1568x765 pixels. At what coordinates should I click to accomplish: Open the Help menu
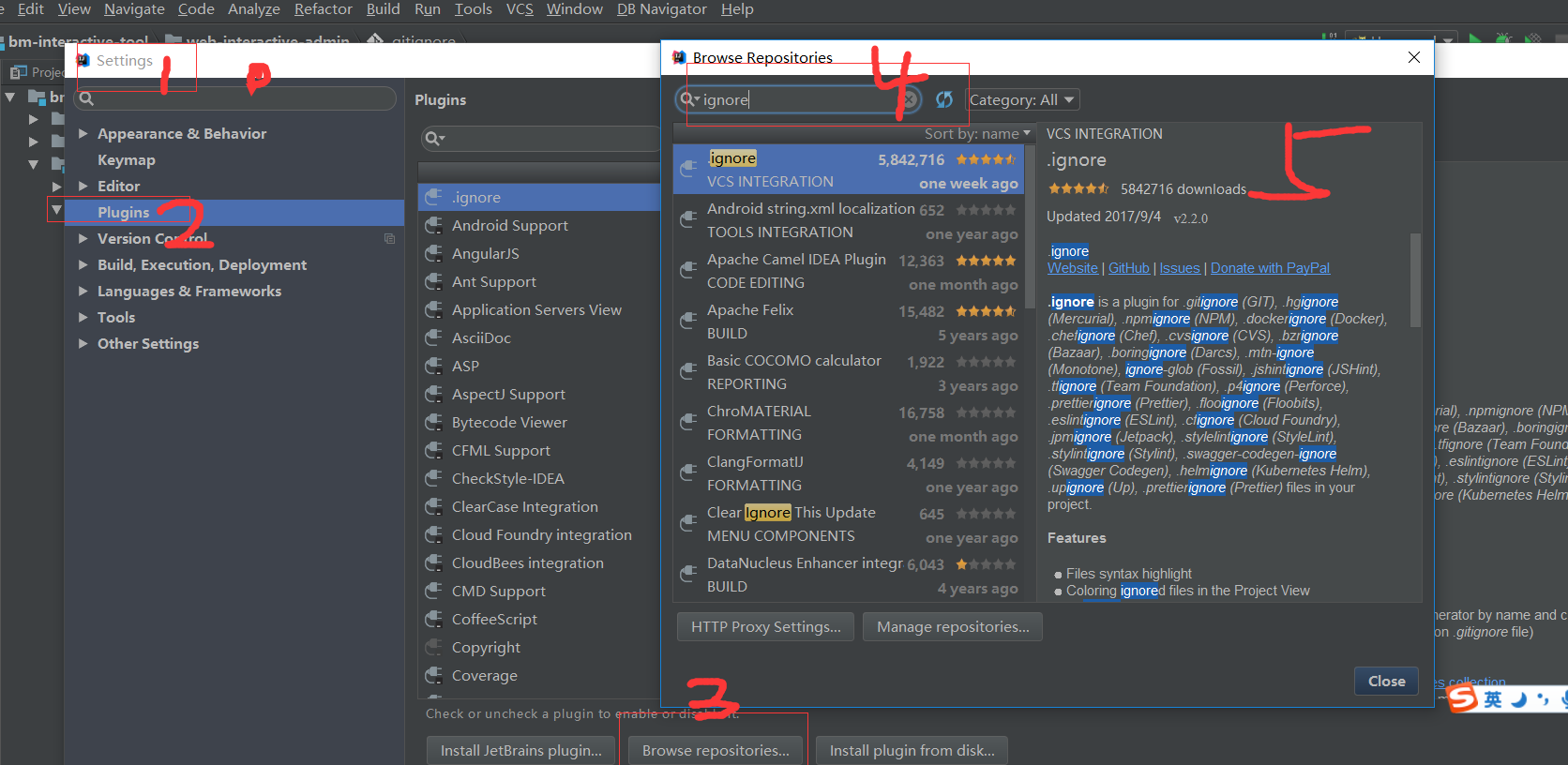pos(737,9)
